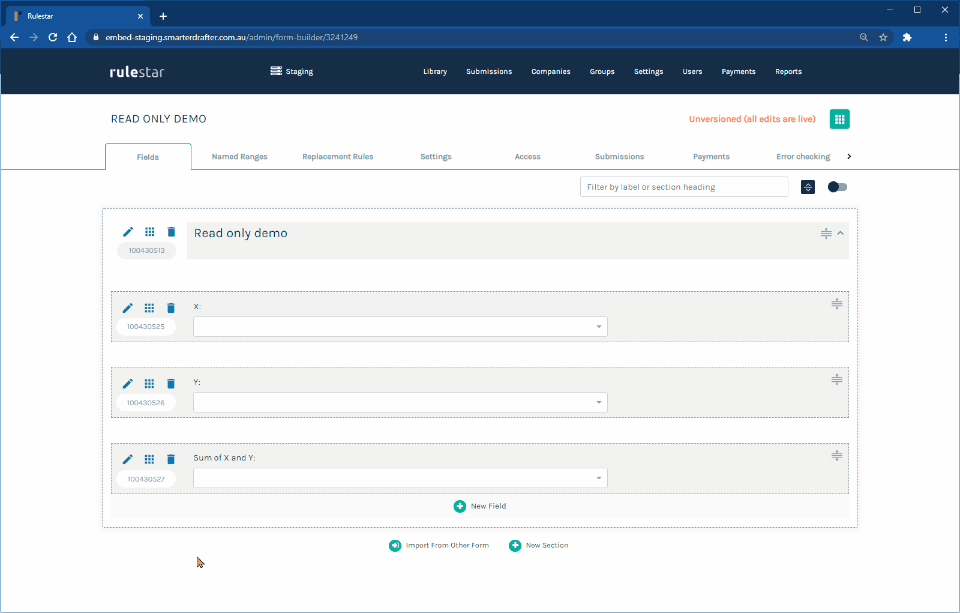This screenshot has width=960, height=613.
Task: Select the Fields tab
Action: tap(148, 157)
